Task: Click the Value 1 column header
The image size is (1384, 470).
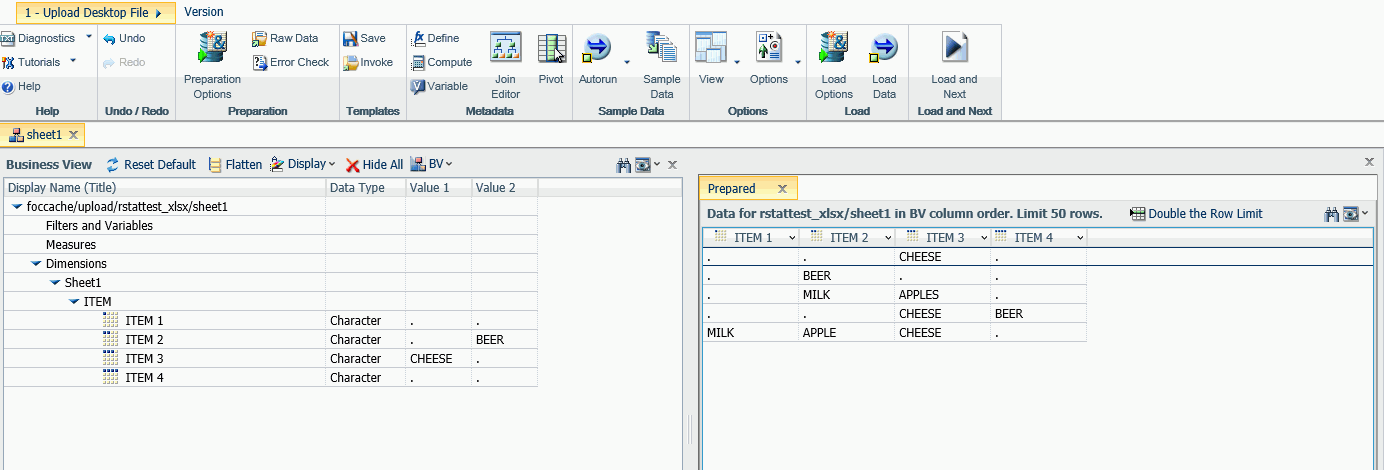Action: (x=439, y=187)
